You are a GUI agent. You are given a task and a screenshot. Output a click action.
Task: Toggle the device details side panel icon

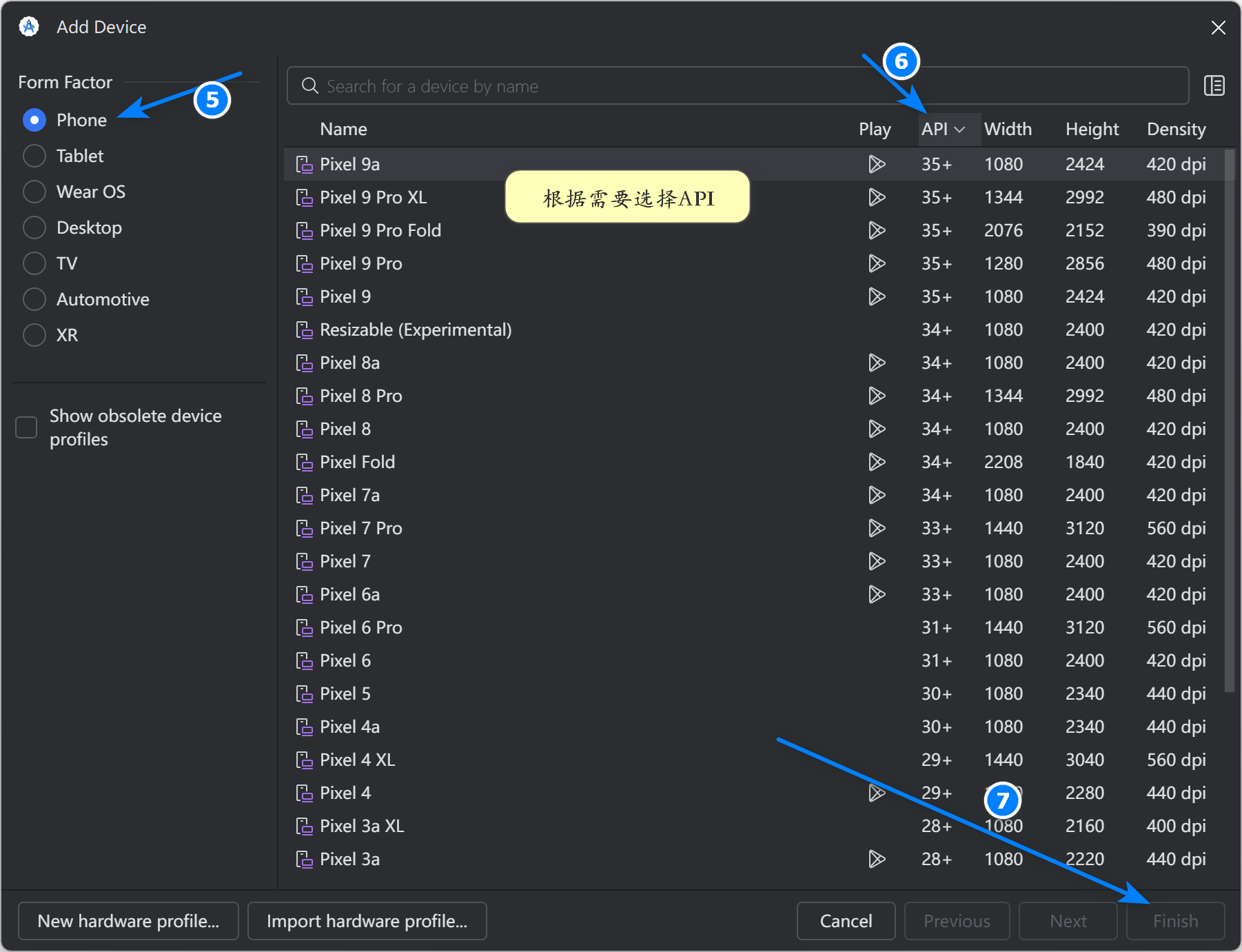click(1214, 85)
